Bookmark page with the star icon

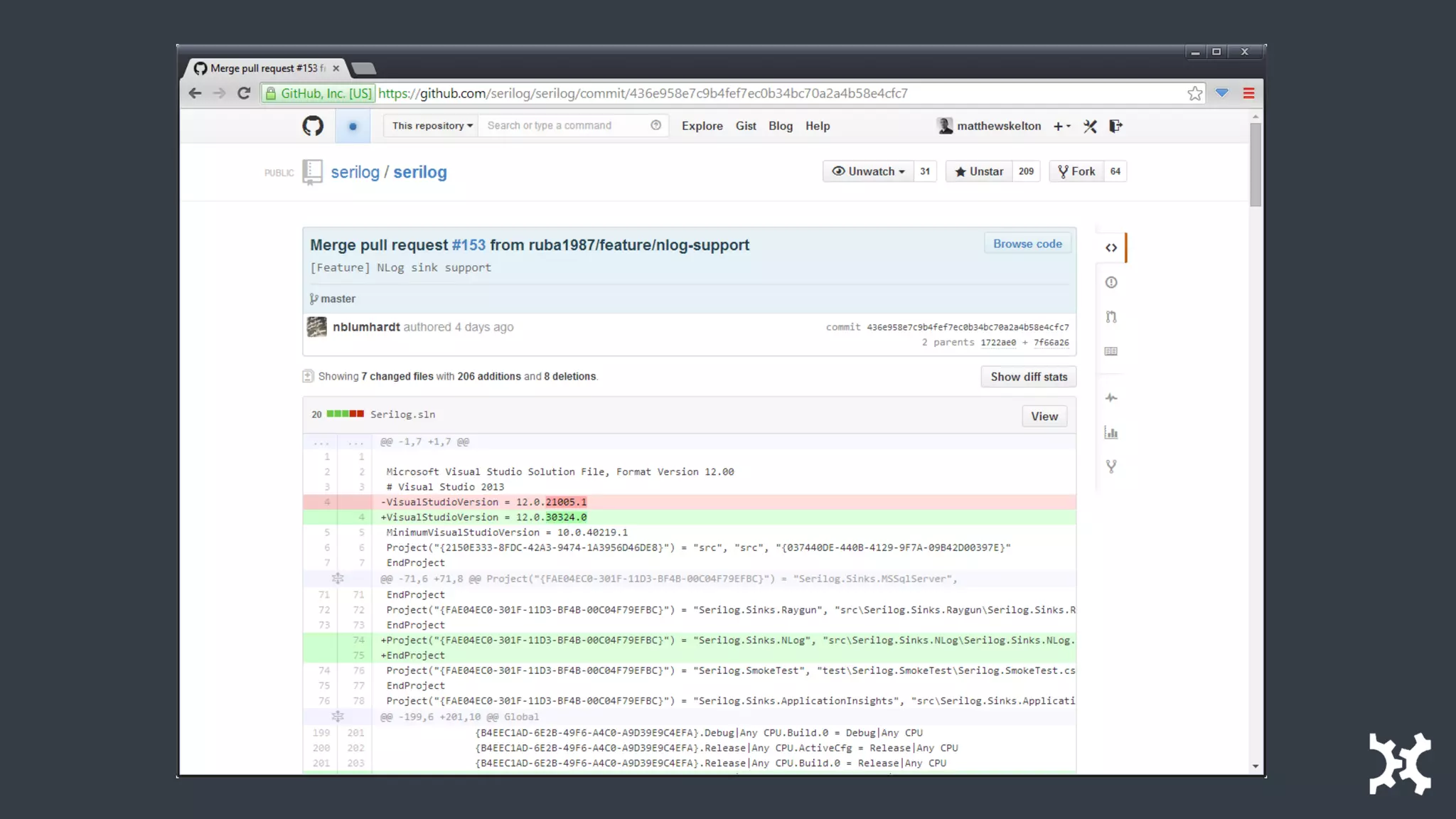(x=1195, y=93)
